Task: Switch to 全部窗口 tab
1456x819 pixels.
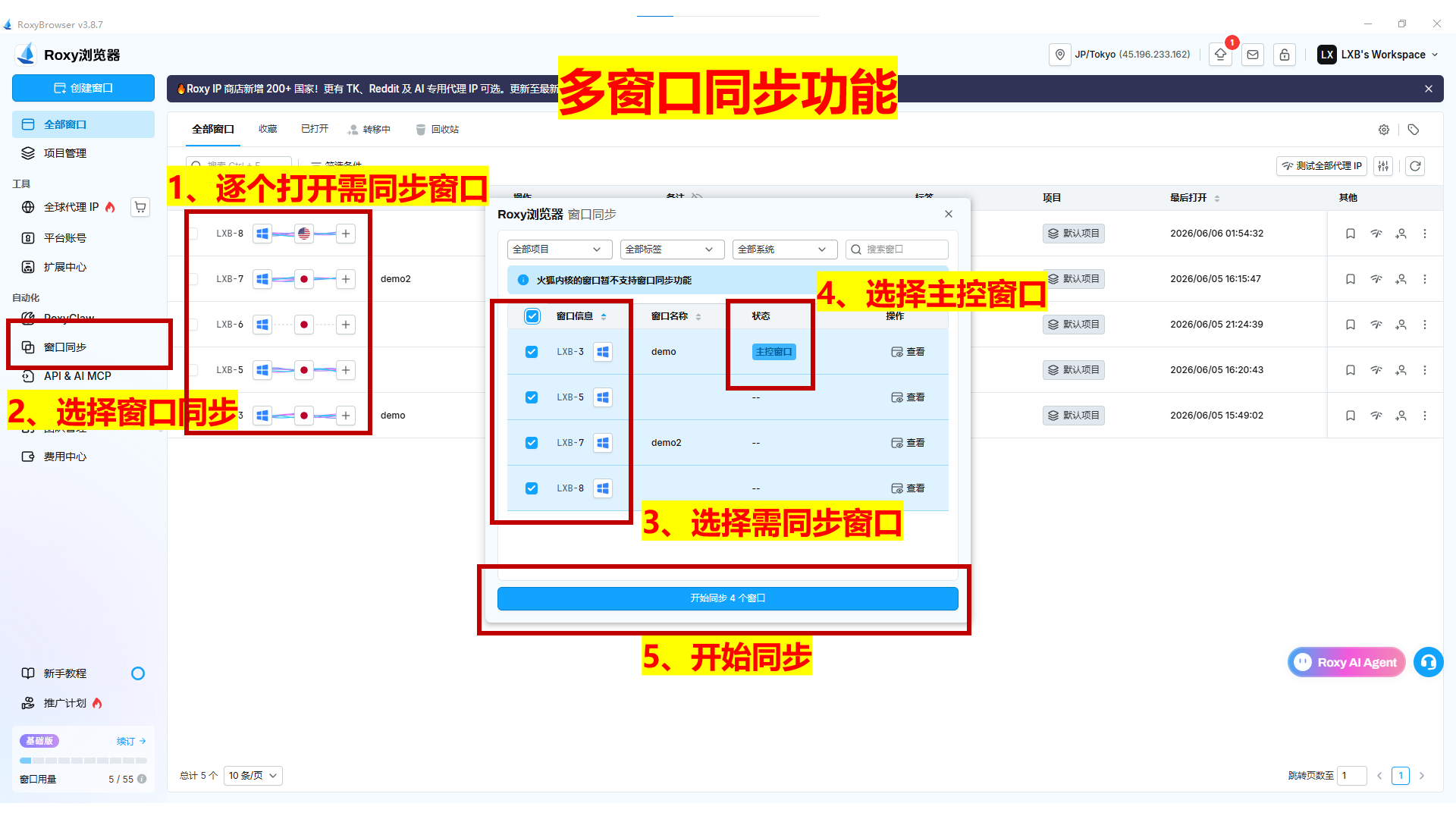Action: [x=213, y=130]
